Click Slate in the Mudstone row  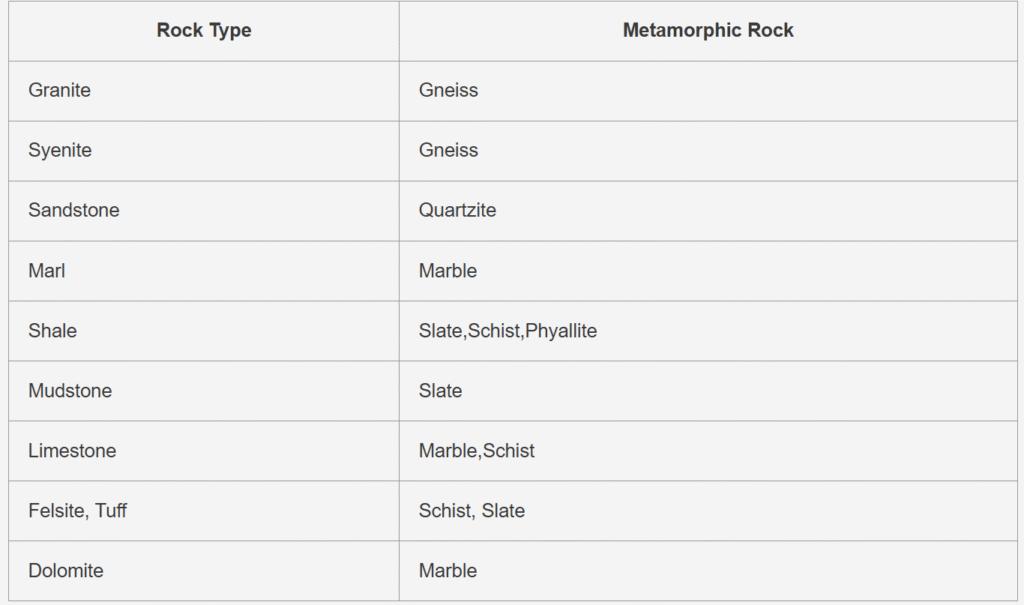pyautogui.click(x=441, y=391)
